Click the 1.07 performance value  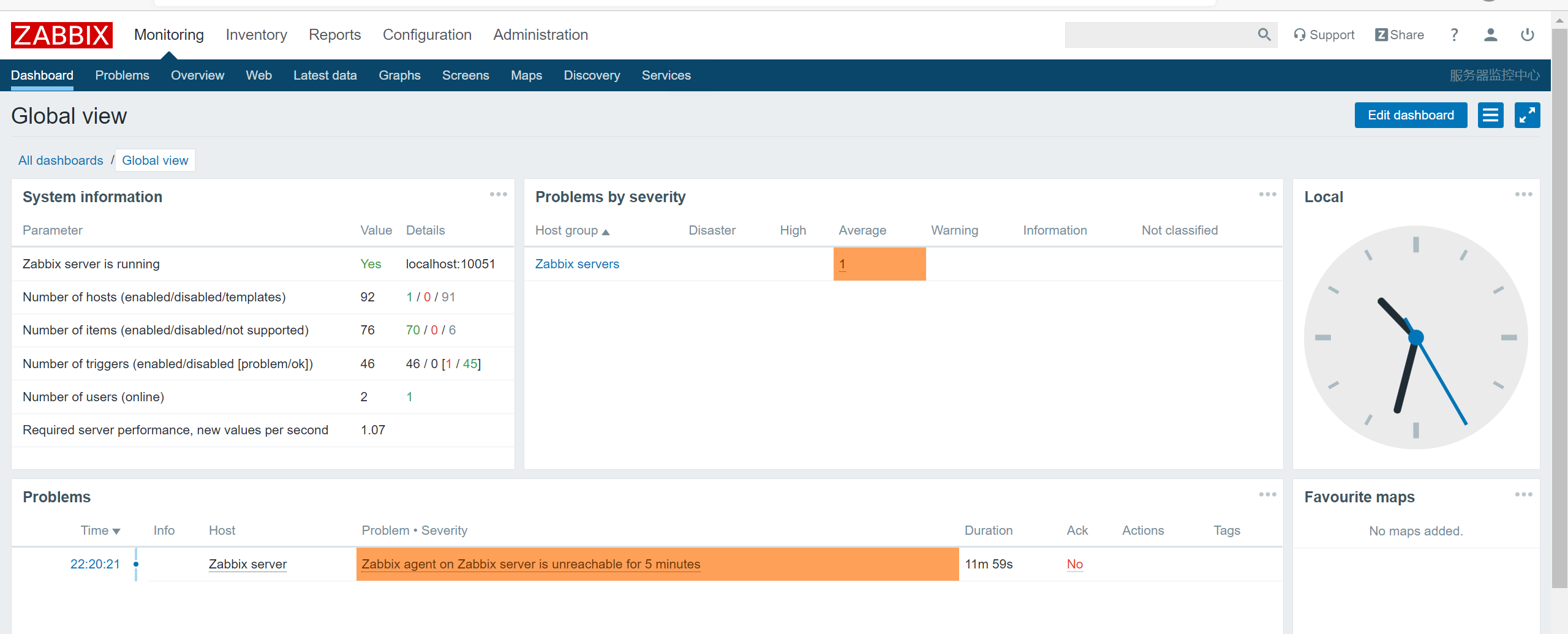[x=373, y=430]
